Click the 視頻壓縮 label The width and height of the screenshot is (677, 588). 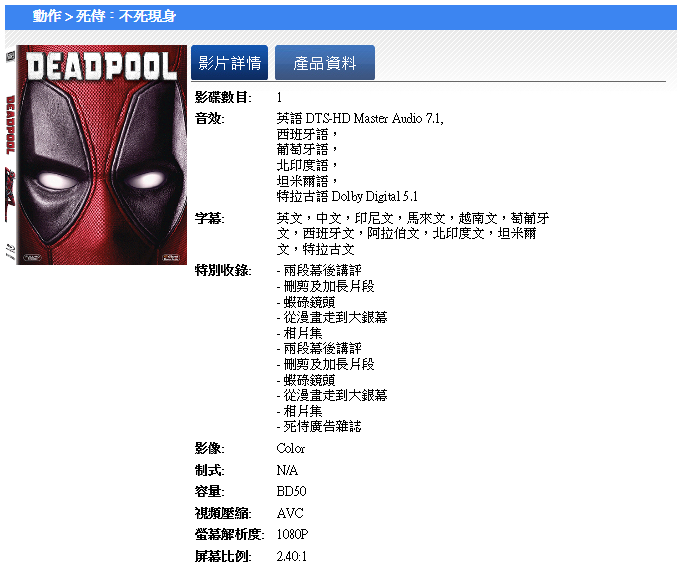point(223,513)
